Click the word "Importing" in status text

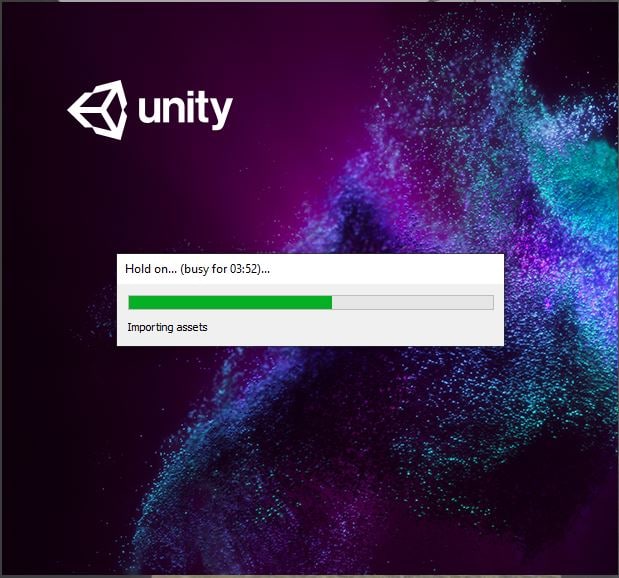pyautogui.click(x=150, y=328)
